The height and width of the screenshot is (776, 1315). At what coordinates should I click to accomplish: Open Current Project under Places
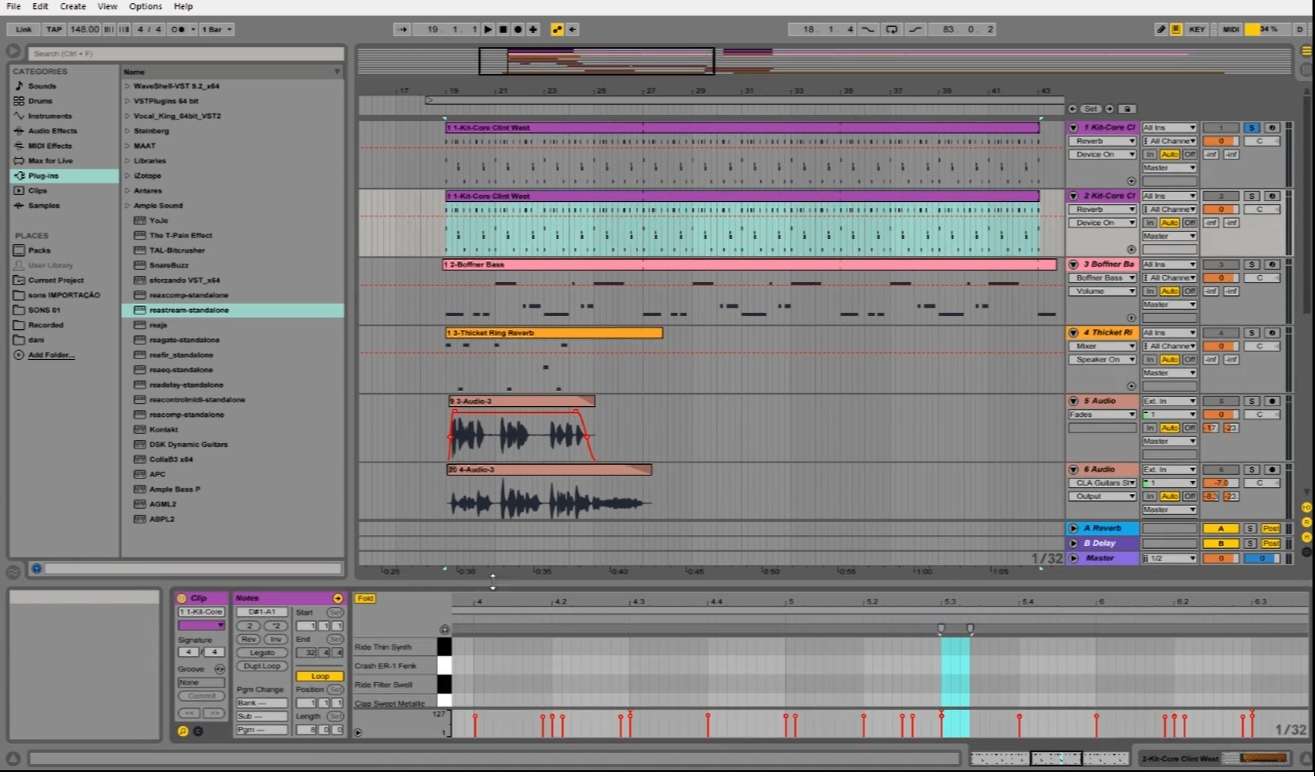(55, 280)
